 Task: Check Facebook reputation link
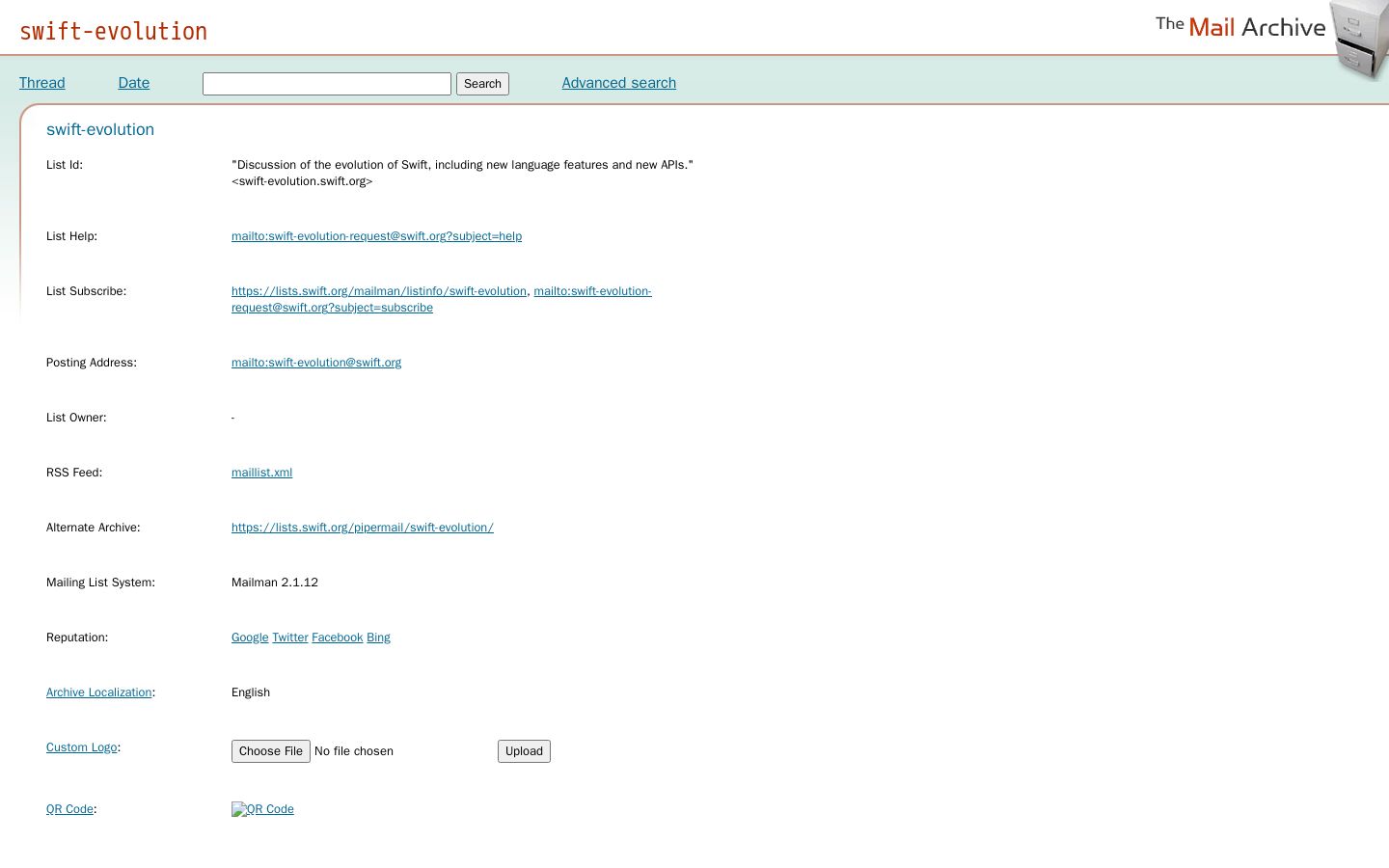[x=337, y=637]
